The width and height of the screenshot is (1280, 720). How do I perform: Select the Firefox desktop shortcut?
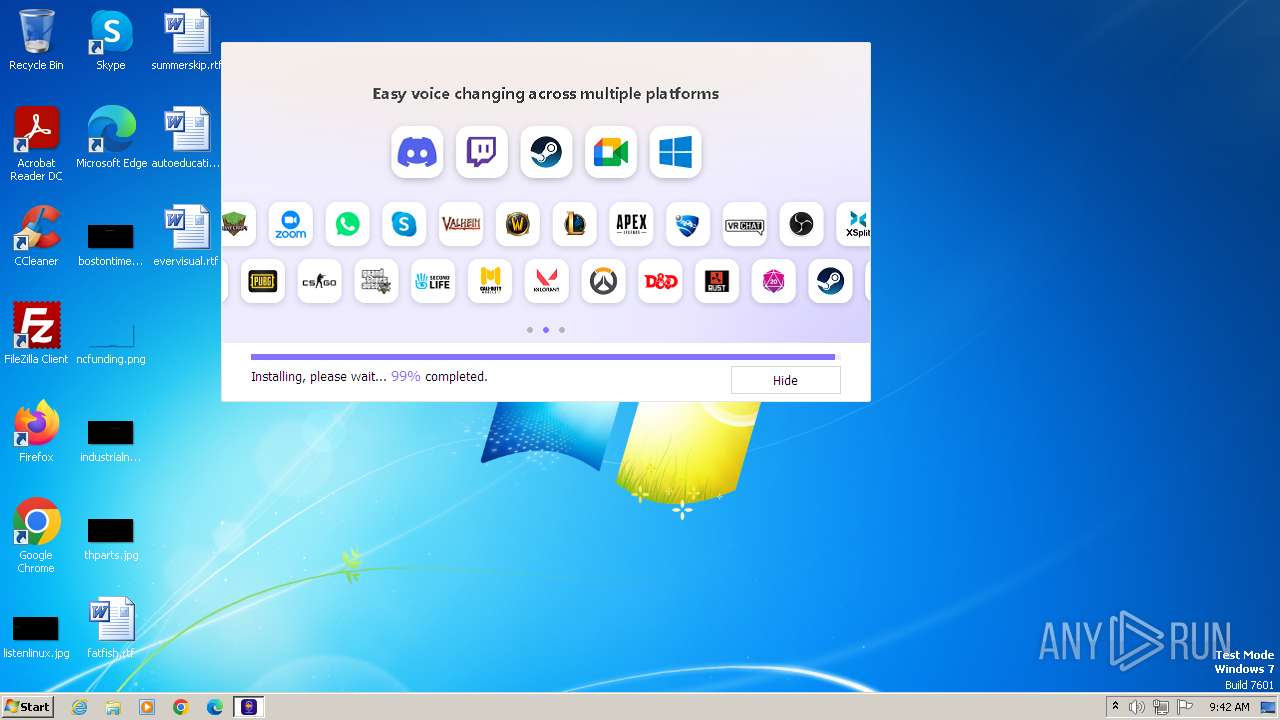click(36, 432)
